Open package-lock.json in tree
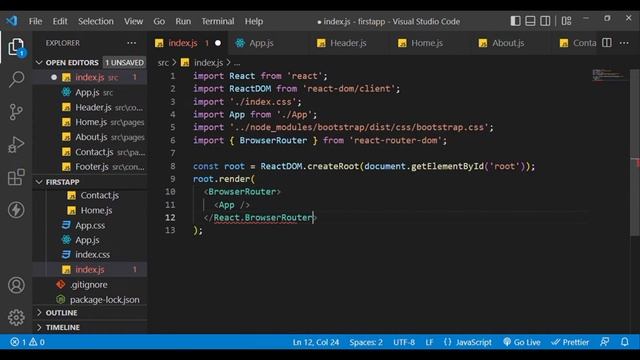This screenshot has width=640, height=360. click(90, 300)
